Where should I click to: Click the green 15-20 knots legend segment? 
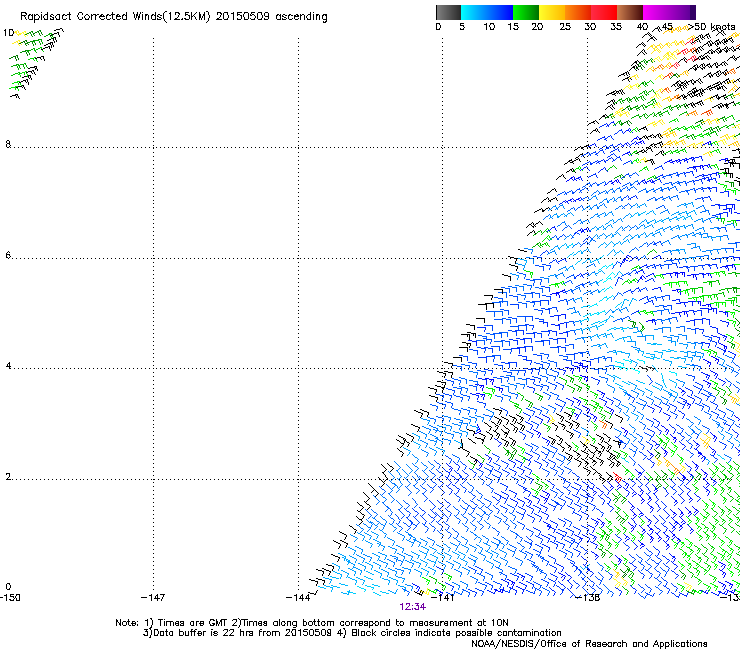[x=526, y=12]
